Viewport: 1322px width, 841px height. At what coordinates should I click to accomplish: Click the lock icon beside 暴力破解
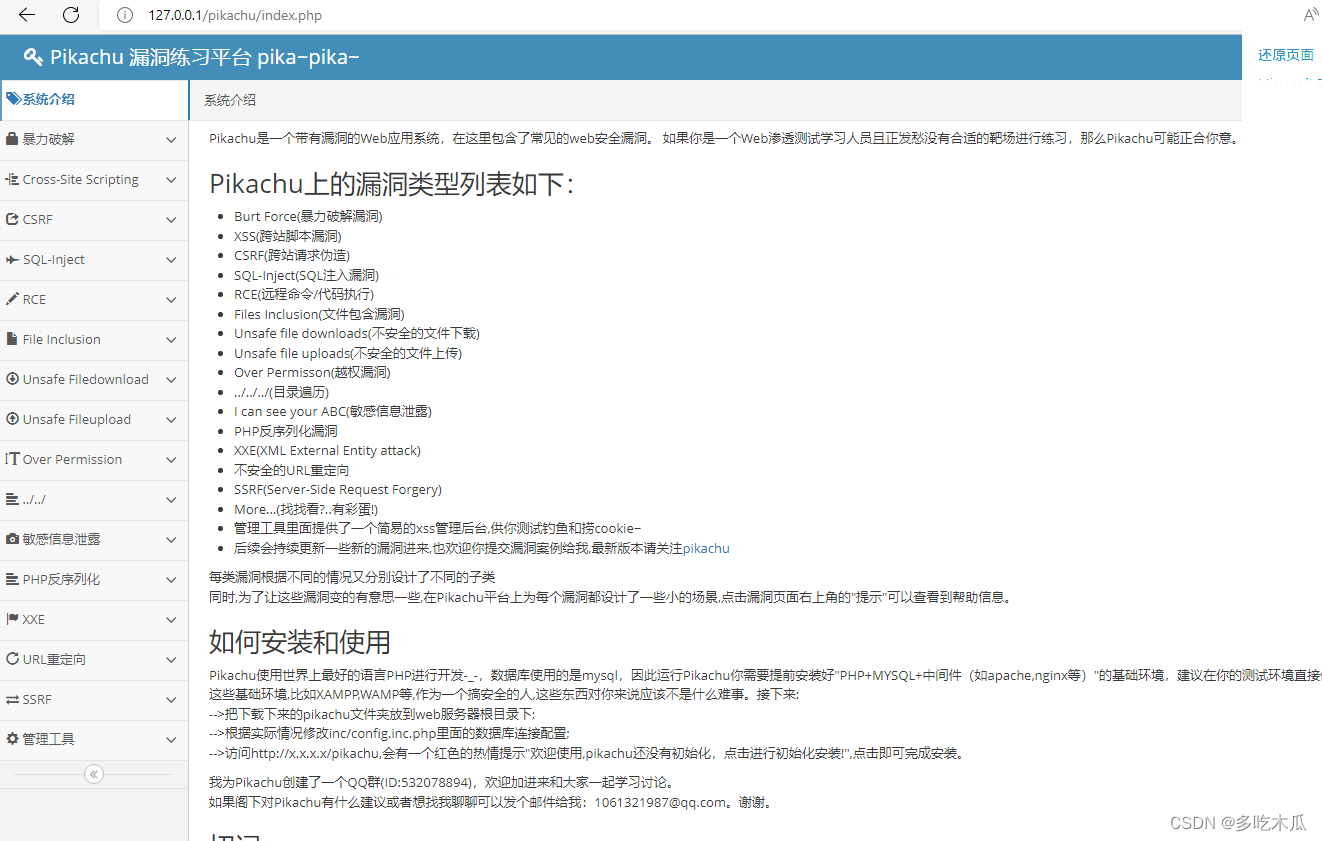click(x=13, y=139)
